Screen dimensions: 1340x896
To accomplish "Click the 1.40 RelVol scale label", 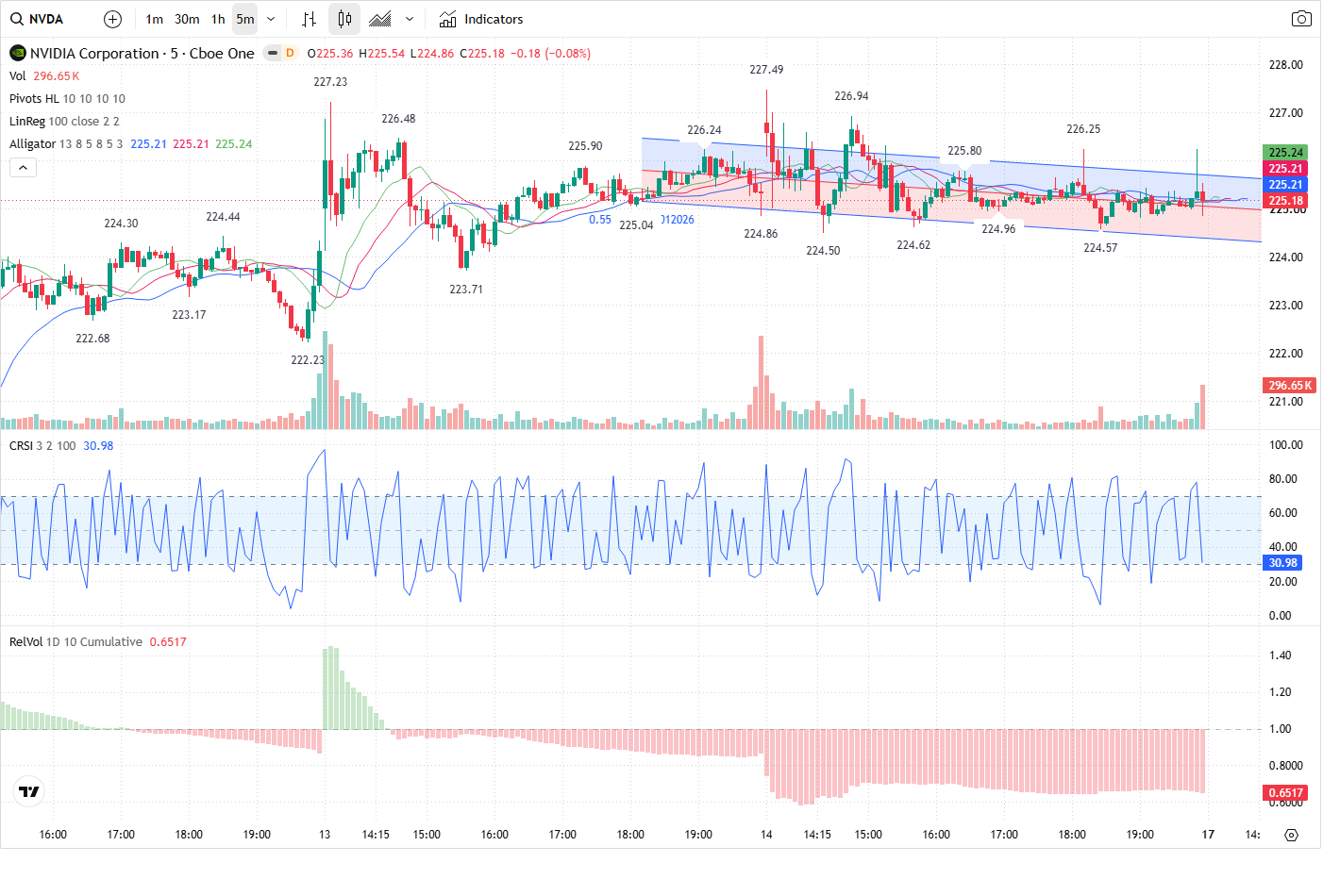I will (1280, 655).
